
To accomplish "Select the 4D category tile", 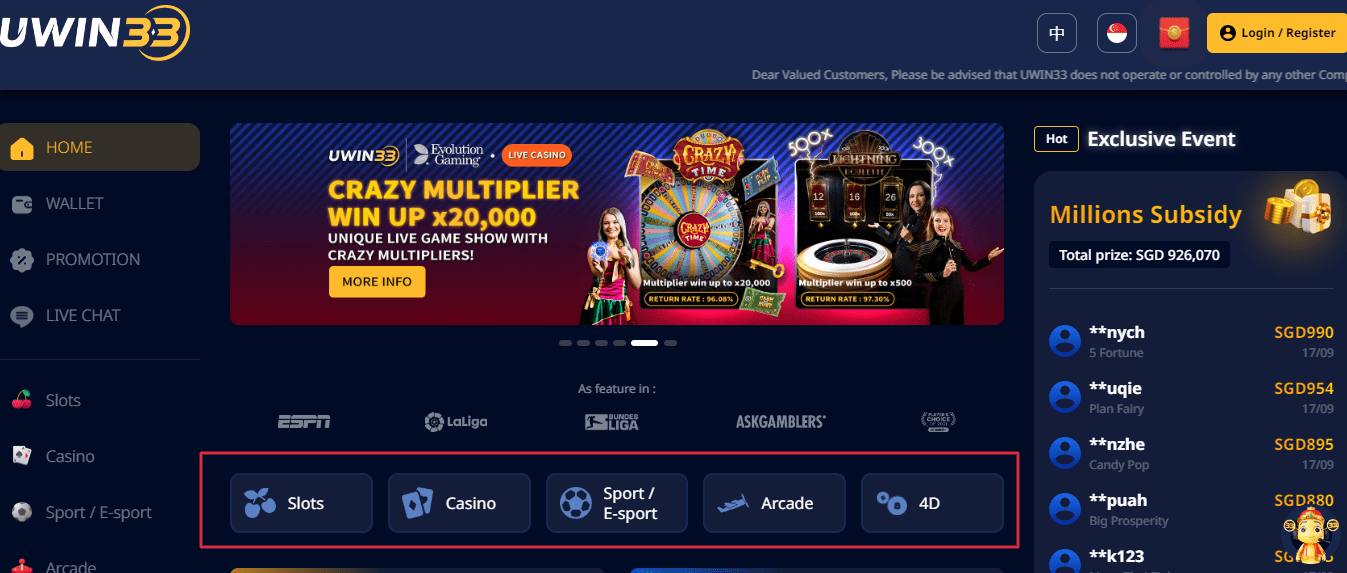I will [932, 503].
